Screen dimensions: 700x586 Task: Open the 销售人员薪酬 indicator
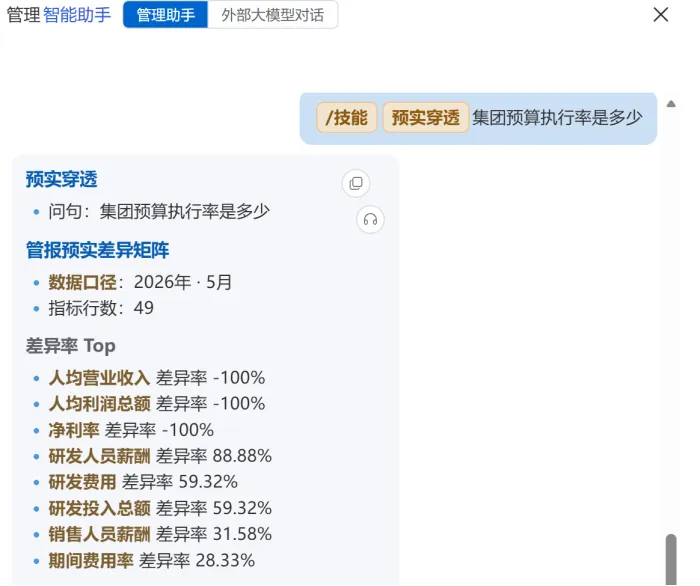click(99, 534)
